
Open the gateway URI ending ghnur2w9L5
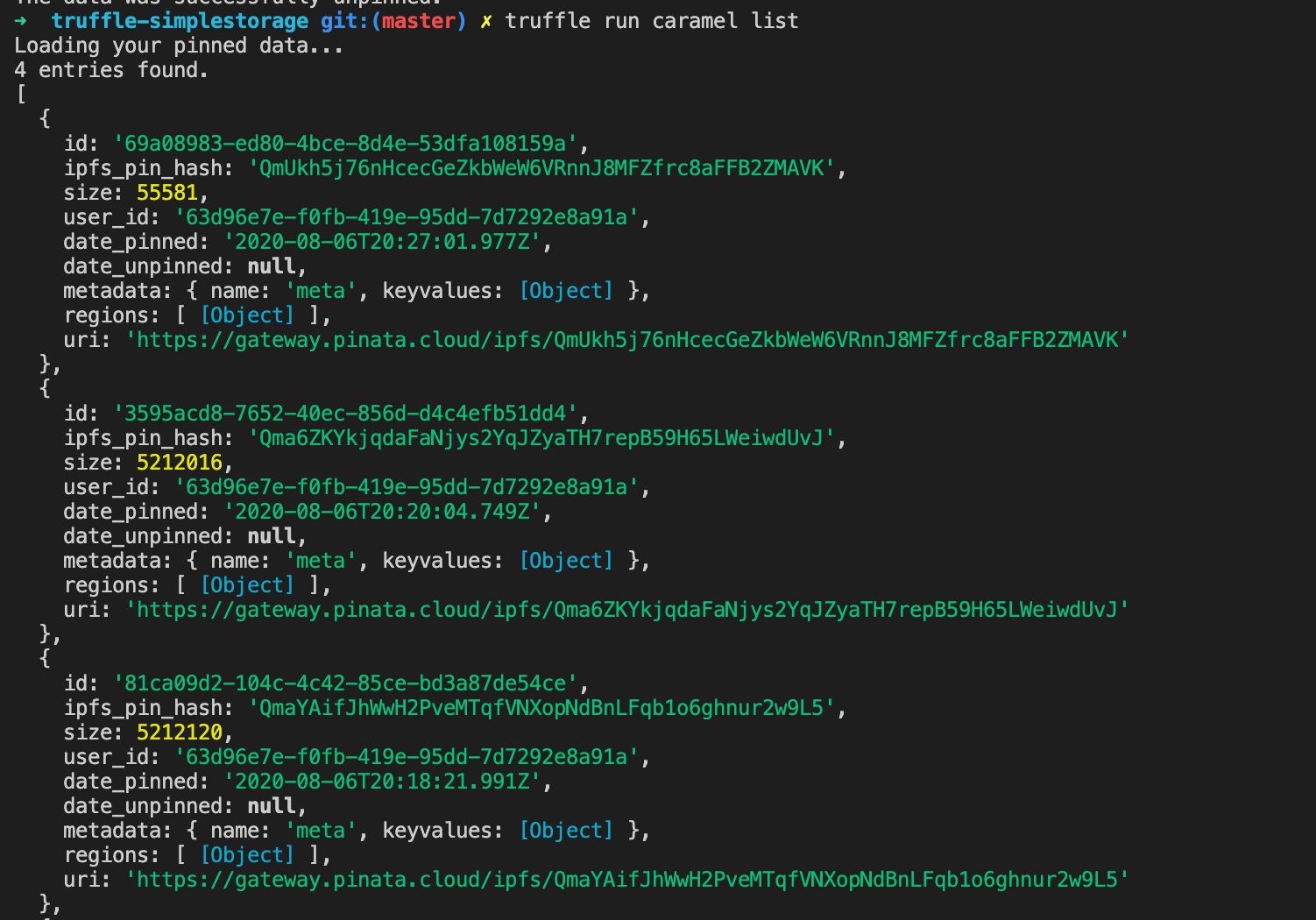pyautogui.click(x=627, y=880)
